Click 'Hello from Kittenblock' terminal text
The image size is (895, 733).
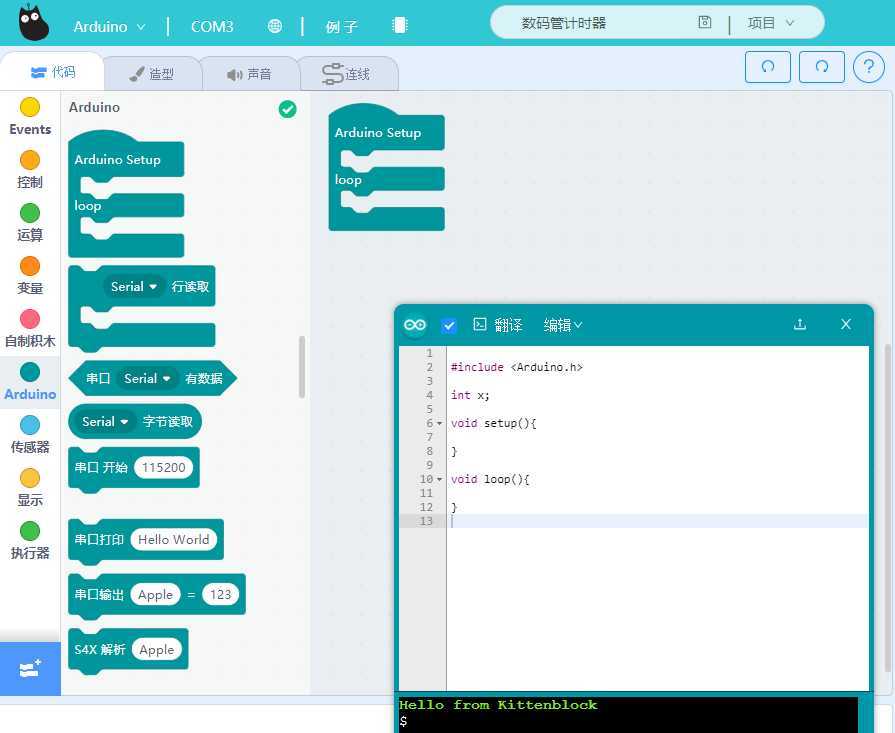tap(498, 705)
